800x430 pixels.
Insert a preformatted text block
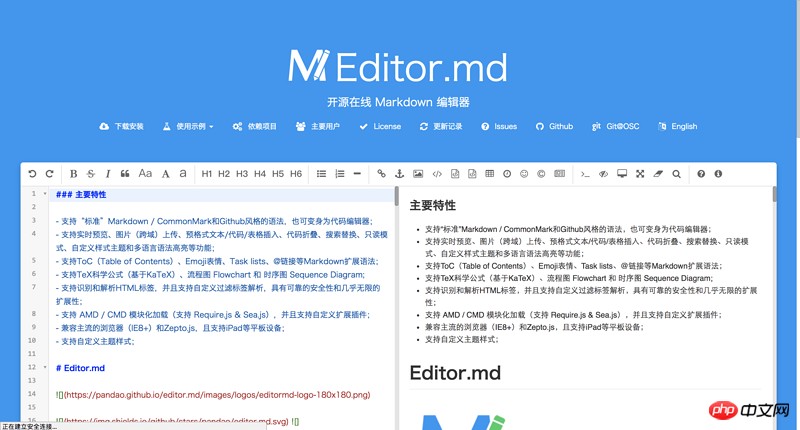pos(455,173)
